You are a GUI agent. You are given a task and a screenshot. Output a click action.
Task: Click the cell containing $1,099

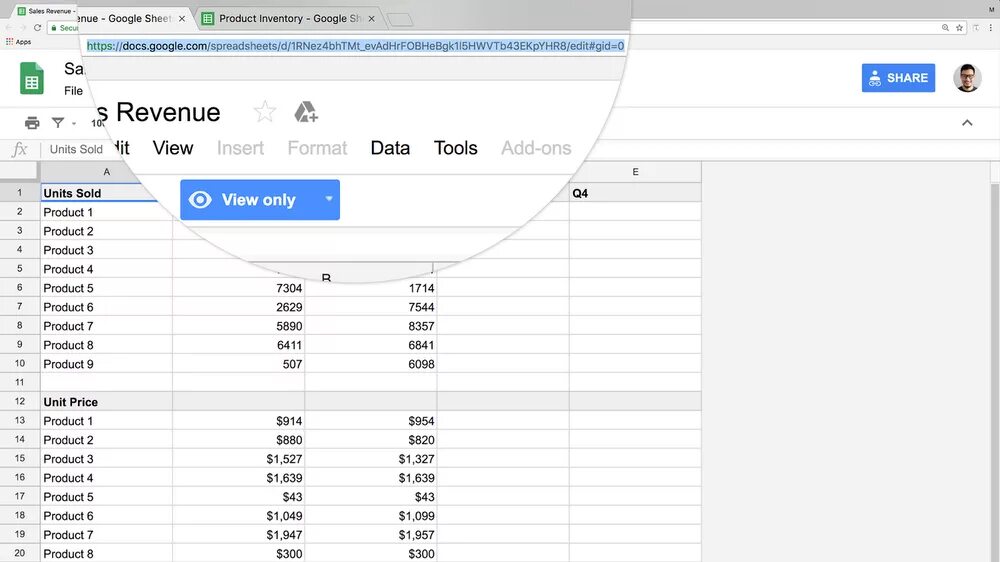[x=371, y=515]
